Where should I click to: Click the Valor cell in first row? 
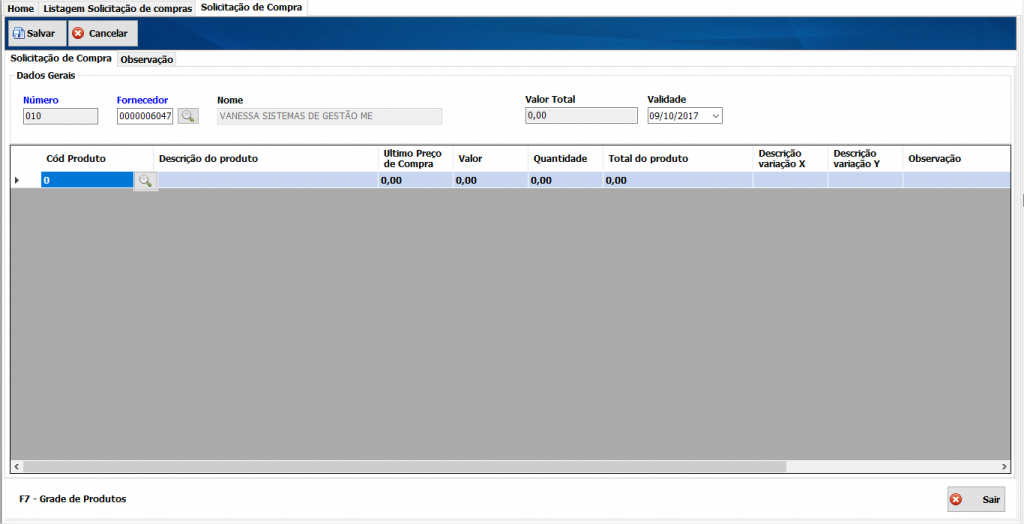point(489,180)
